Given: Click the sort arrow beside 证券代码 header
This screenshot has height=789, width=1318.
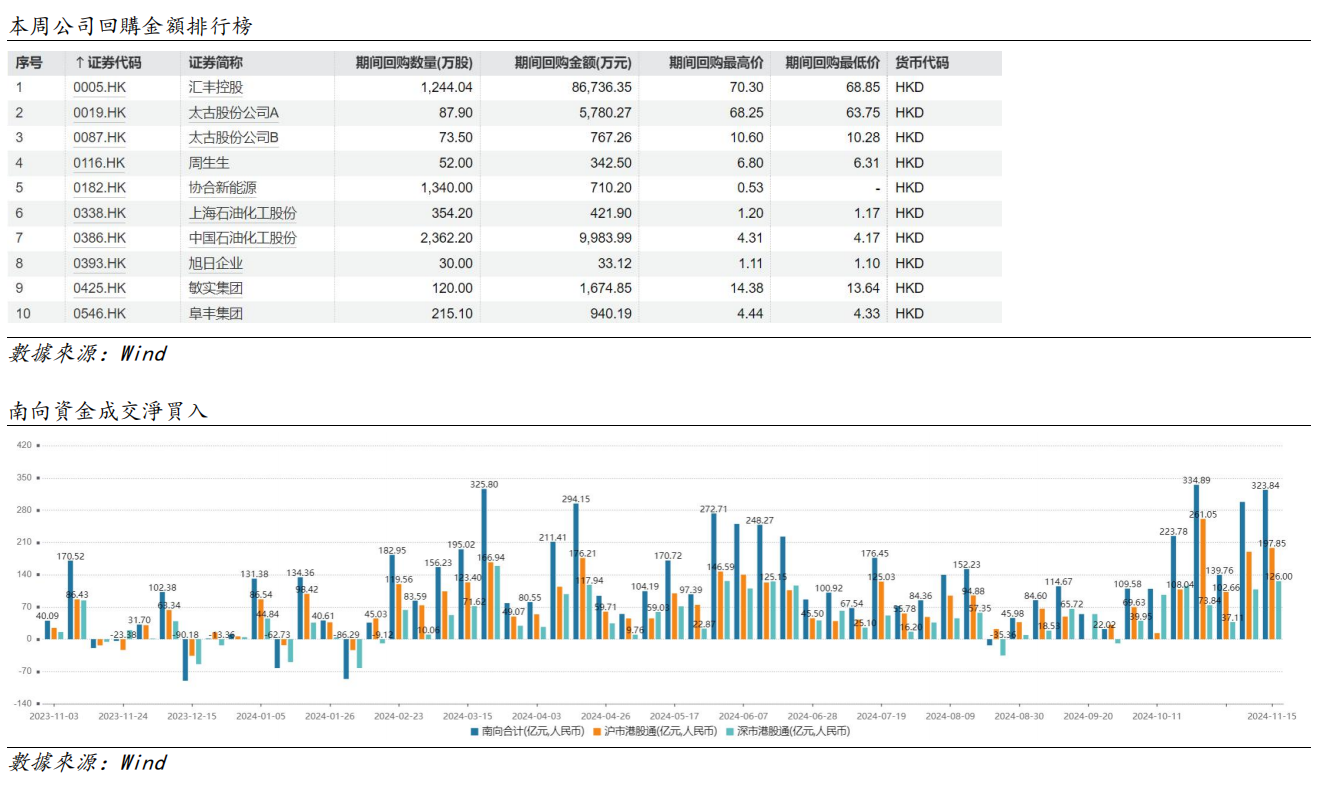Looking at the screenshot, I should pos(79,63).
